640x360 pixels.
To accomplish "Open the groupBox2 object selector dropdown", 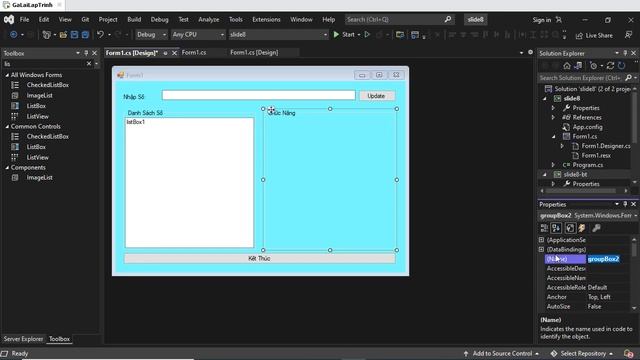I will pyautogui.click(x=636, y=216).
